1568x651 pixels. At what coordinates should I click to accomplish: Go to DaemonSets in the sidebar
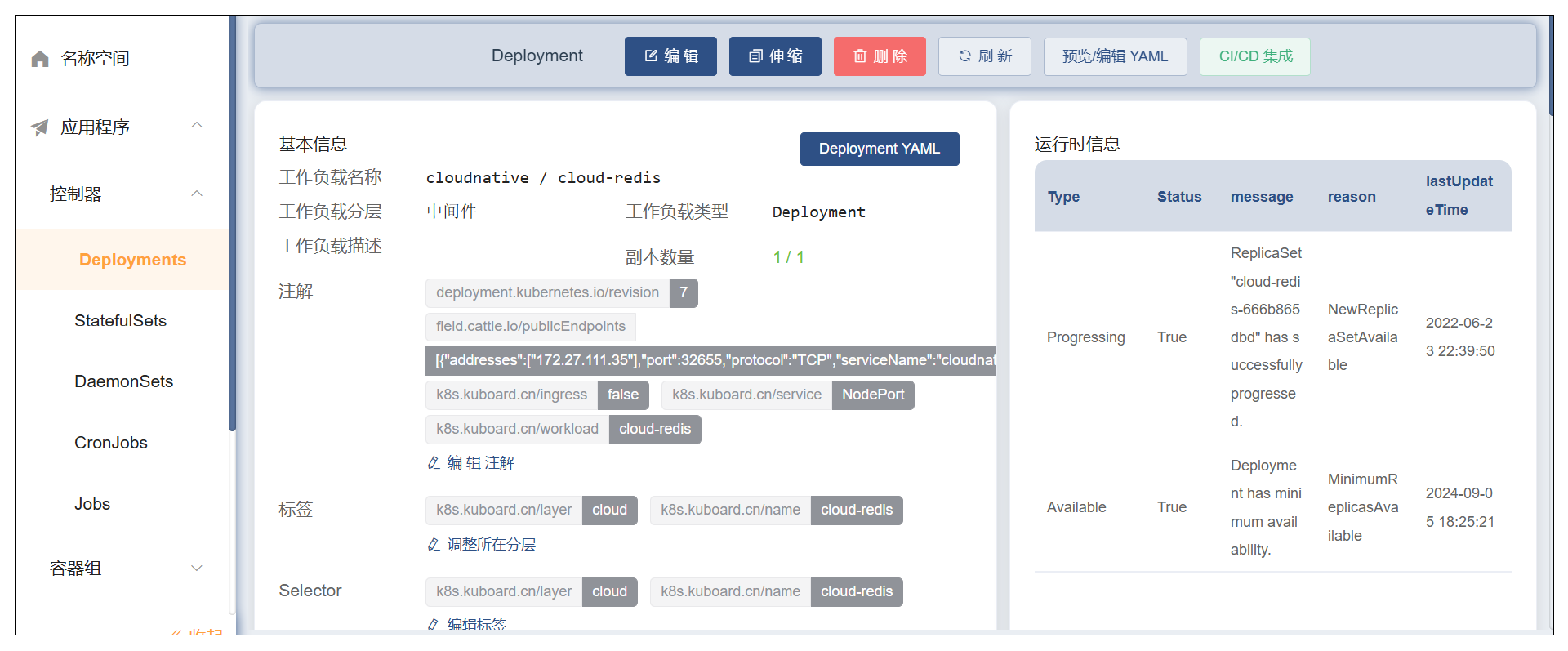coord(123,381)
